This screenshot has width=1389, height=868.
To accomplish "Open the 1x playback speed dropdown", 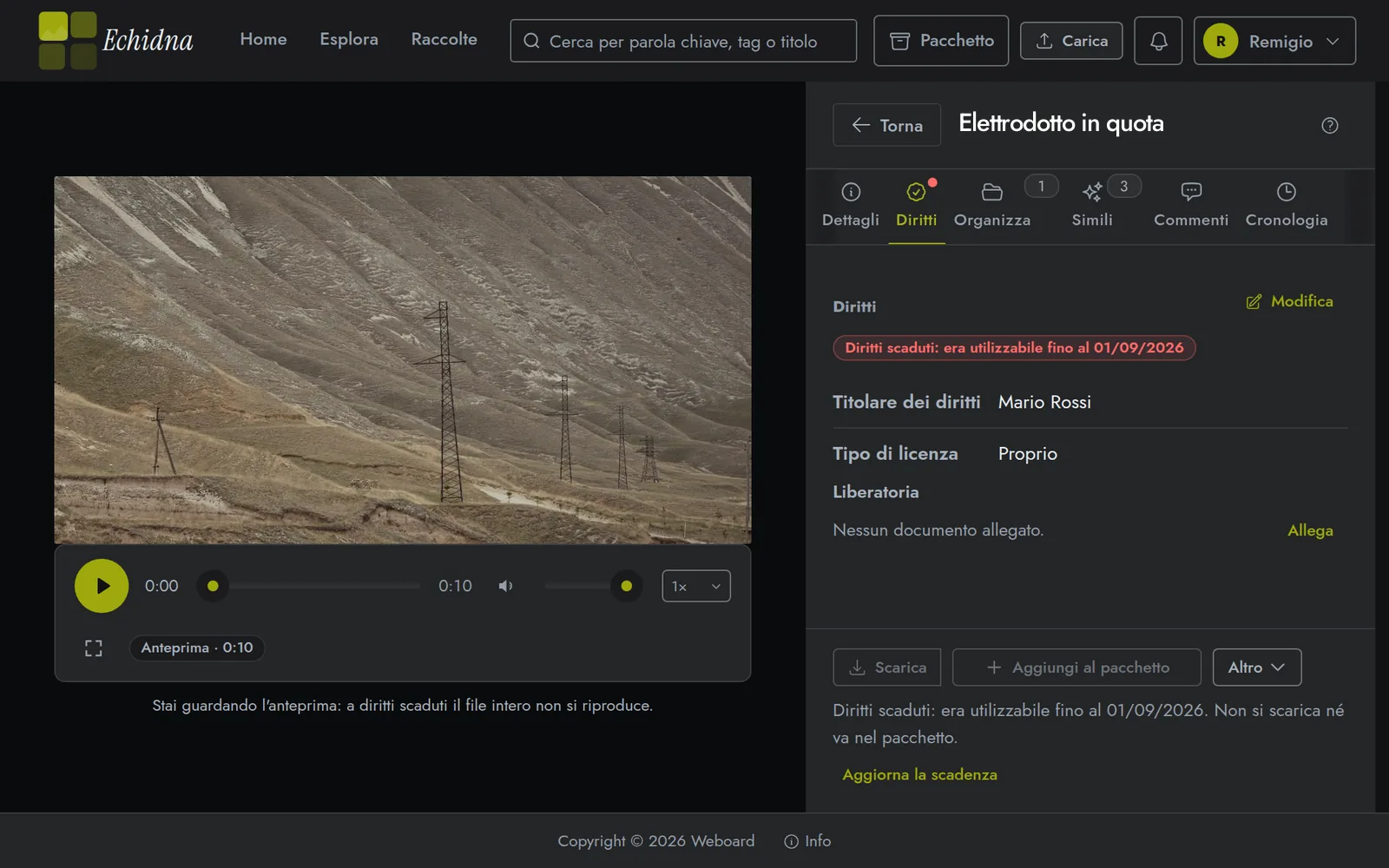I will pos(696,586).
